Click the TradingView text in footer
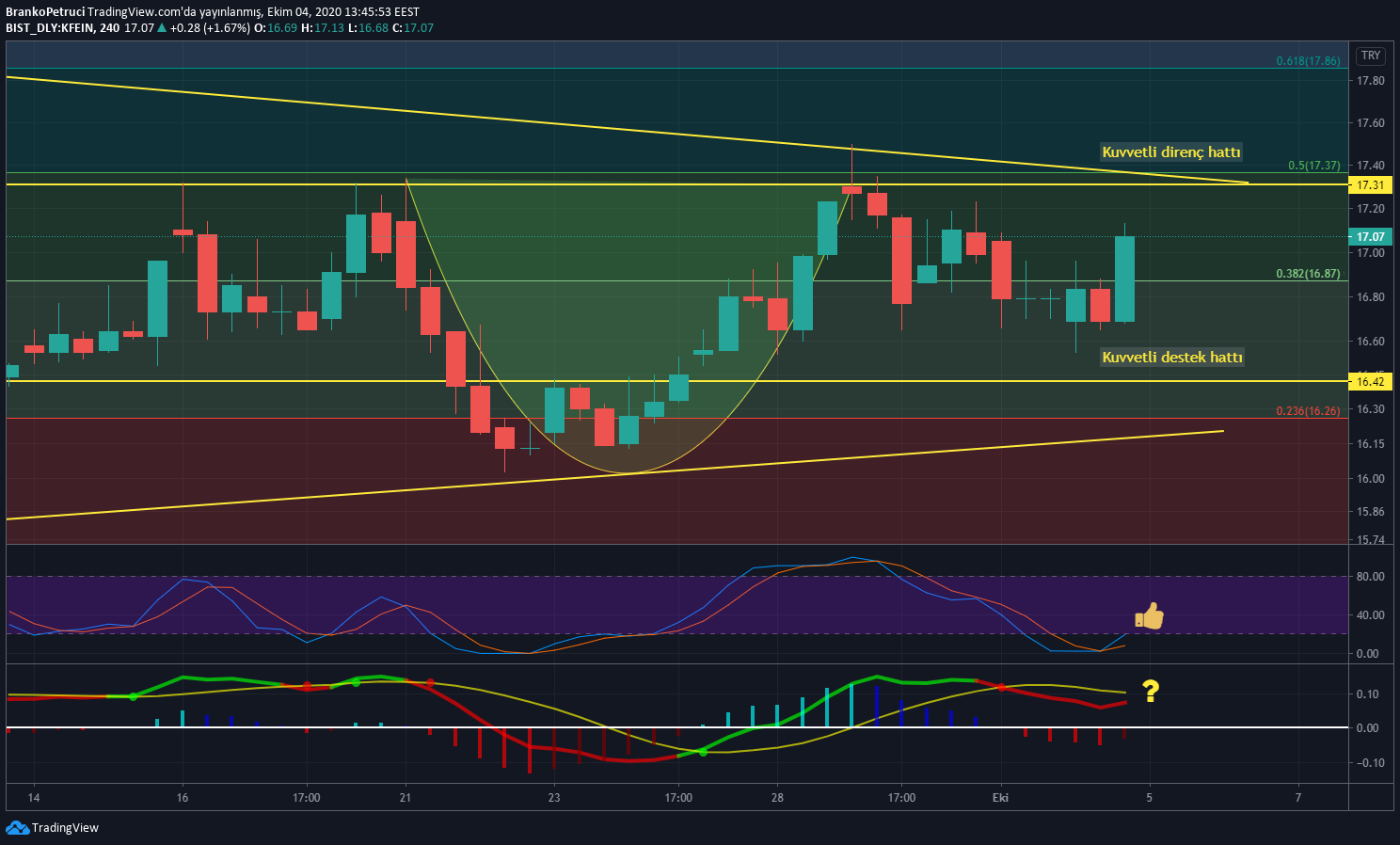The width and height of the screenshot is (1400, 845). pyautogui.click(x=65, y=828)
